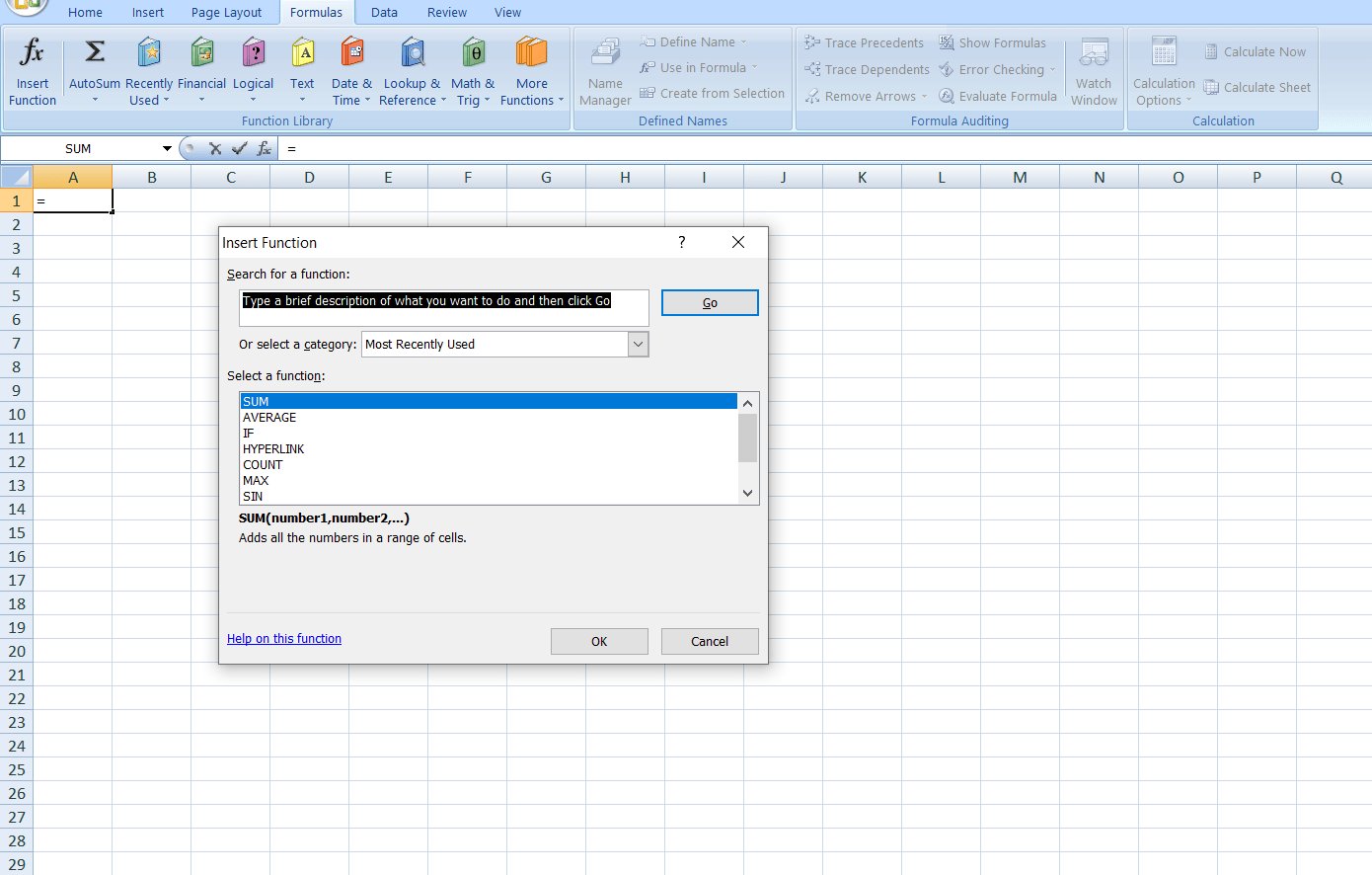Click the Watch Window icon
Viewport: 1372px width, 875px height.
point(1094,52)
